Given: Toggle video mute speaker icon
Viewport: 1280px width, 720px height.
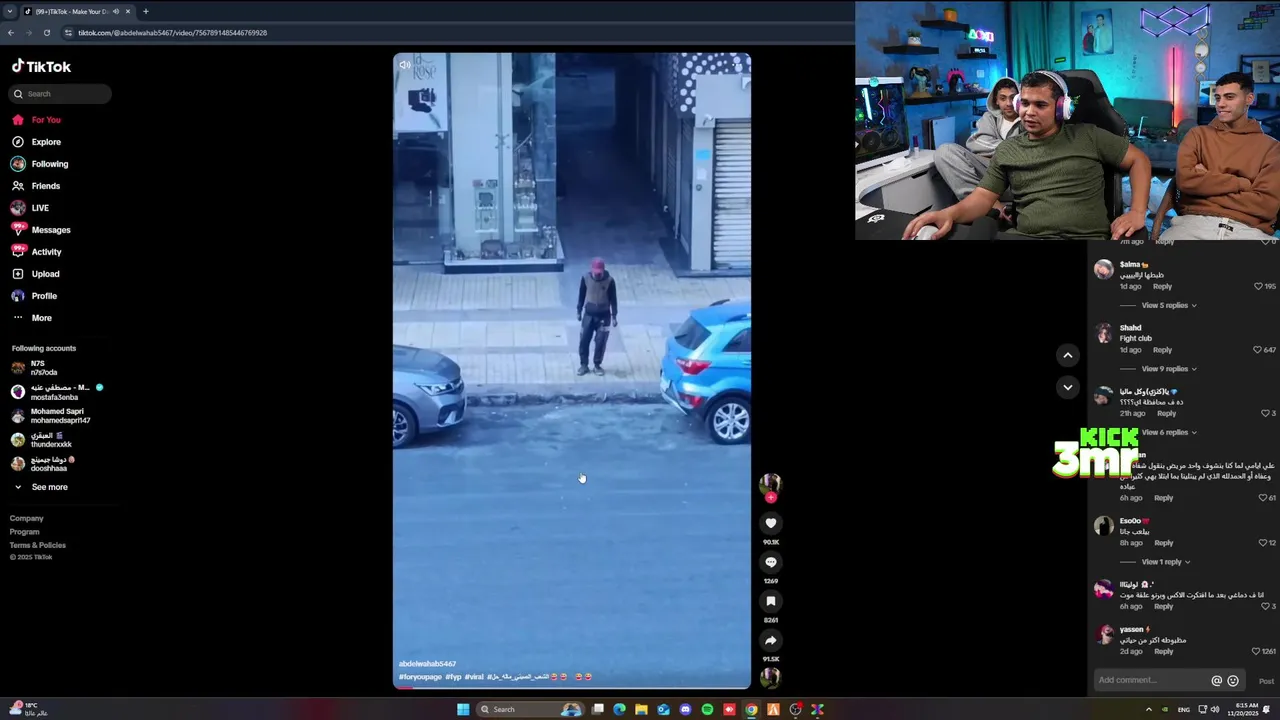Looking at the screenshot, I should point(405,65).
